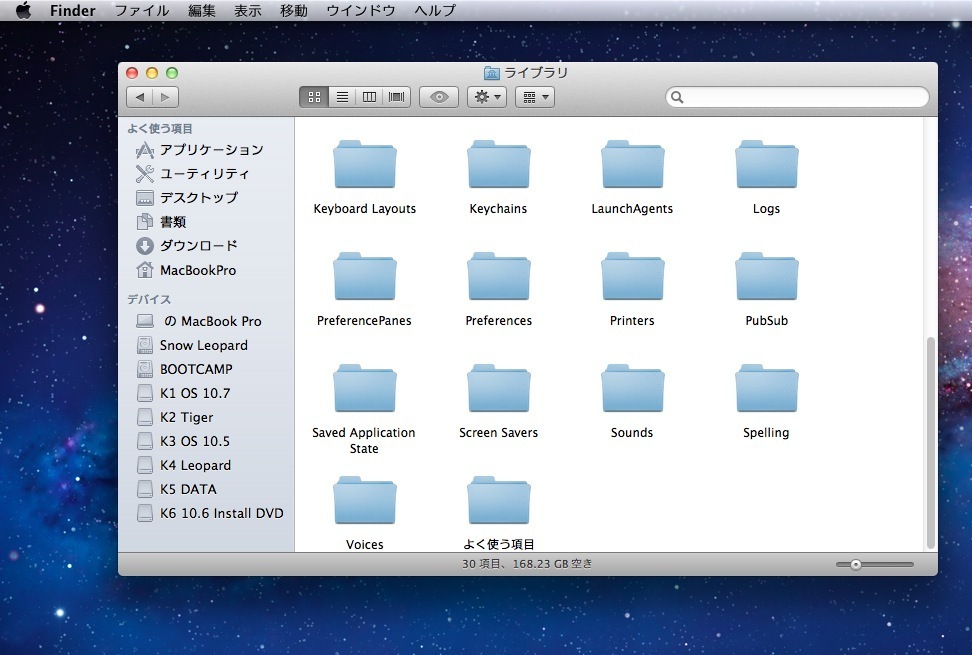The image size is (972, 655).
Task: Switch to icon view mode
Action: pos(313,97)
